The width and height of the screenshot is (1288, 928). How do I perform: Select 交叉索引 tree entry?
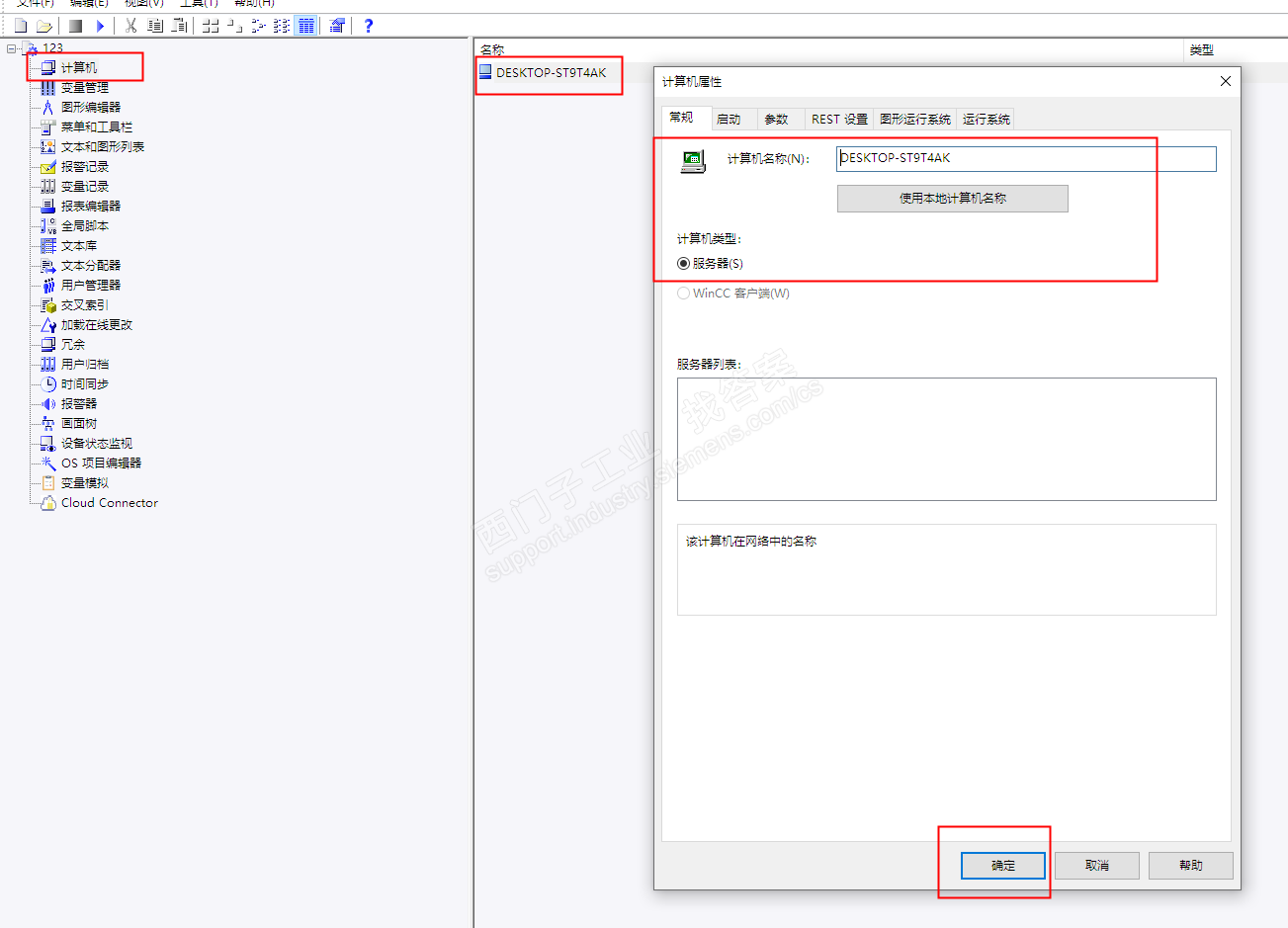tap(85, 304)
